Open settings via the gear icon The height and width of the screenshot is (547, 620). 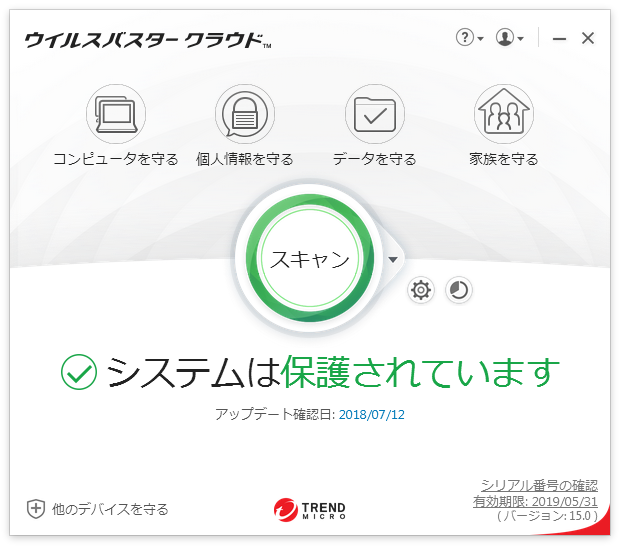coord(421,290)
